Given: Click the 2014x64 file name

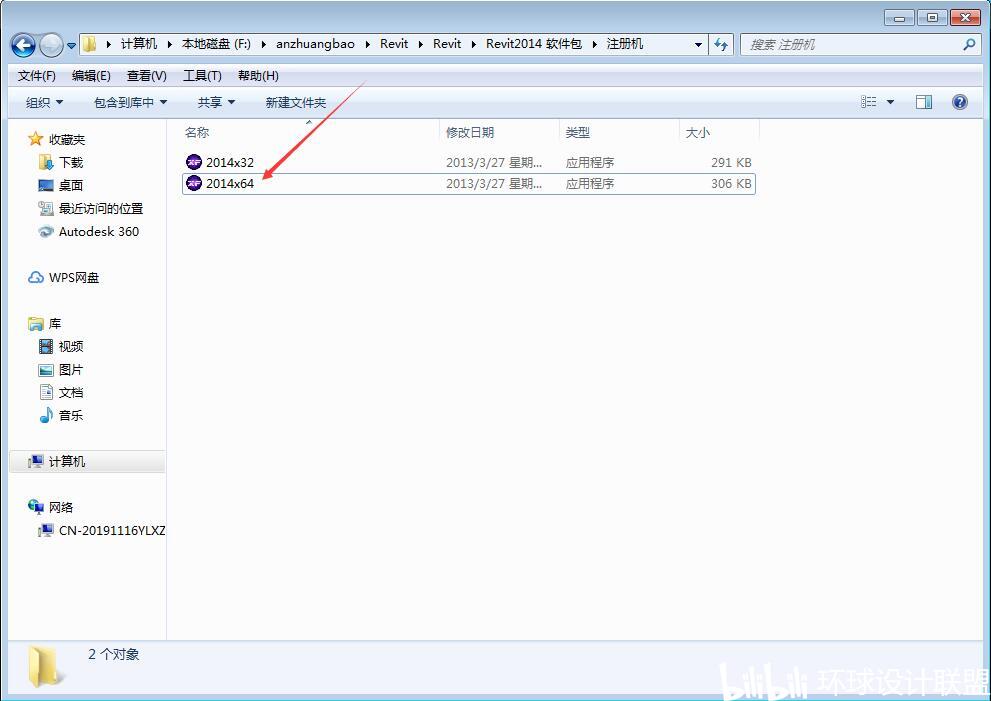Looking at the screenshot, I should point(230,184).
